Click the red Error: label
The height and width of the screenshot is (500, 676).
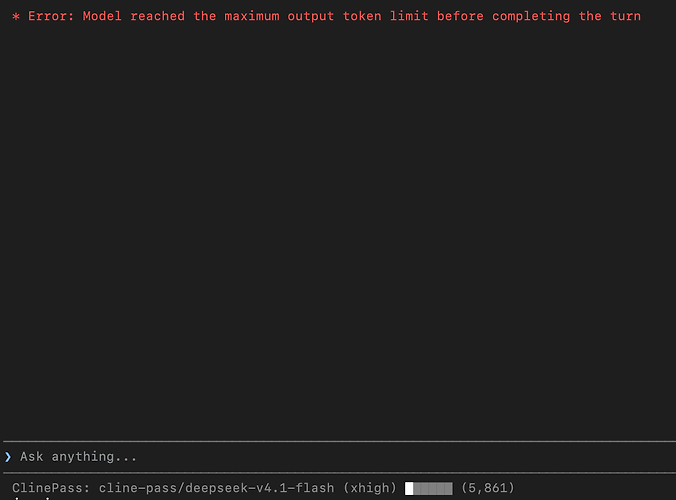click(x=51, y=16)
